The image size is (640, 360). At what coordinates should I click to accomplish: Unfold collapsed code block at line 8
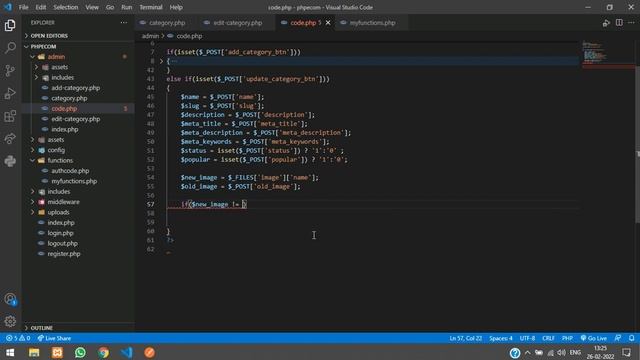click(161, 61)
